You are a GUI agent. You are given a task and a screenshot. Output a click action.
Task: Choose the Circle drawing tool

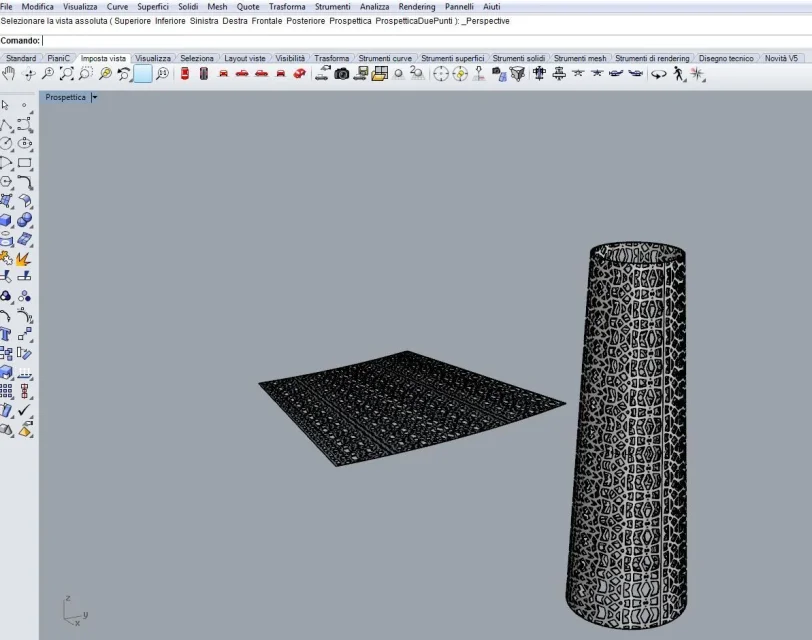tap(6, 144)
